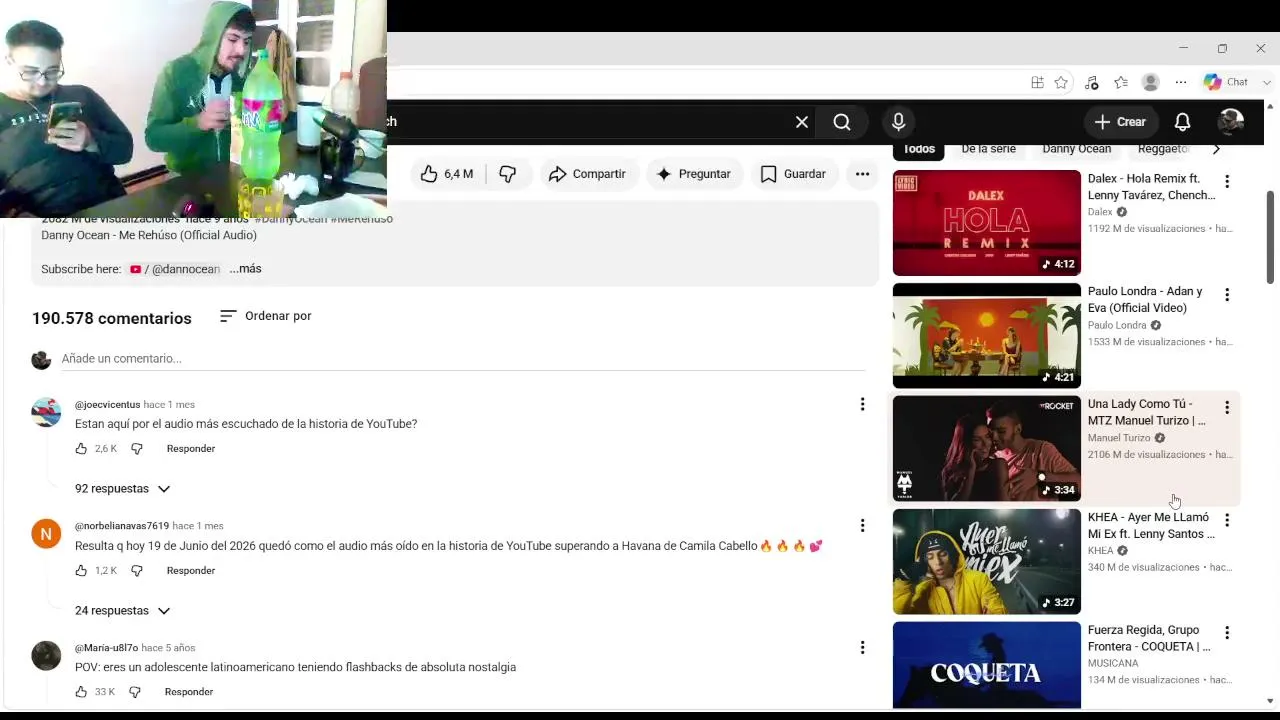Clear the YouTube search box with the X
This screenshot has width=1280, height=720.
[802, 122]
